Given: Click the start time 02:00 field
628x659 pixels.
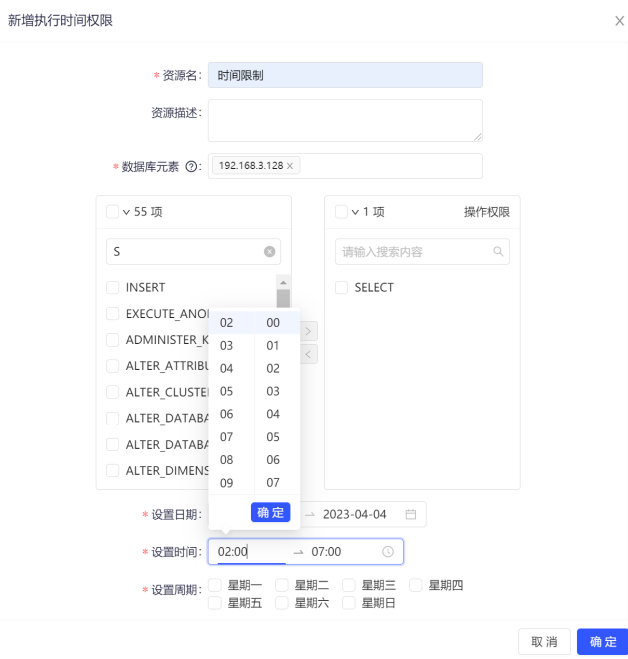Looking at the screenshot, I should [251, 551].
